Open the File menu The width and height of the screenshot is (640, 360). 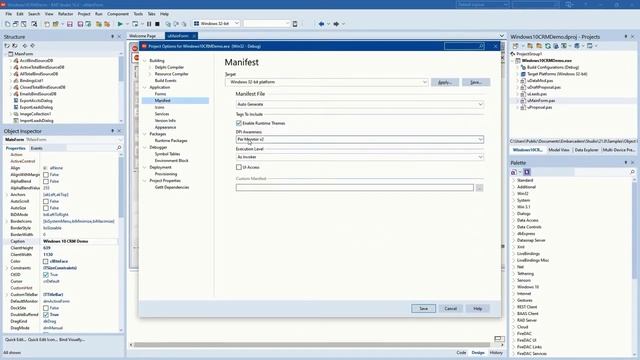(x=9, y=14)
